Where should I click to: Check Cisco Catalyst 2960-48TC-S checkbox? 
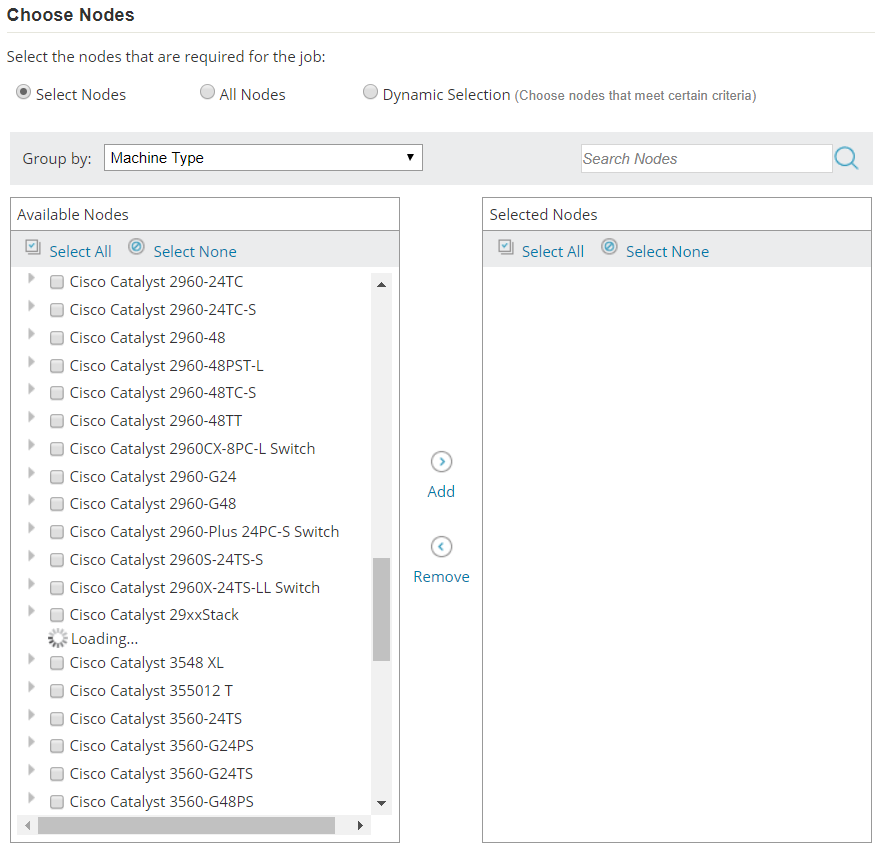[57, 393]
